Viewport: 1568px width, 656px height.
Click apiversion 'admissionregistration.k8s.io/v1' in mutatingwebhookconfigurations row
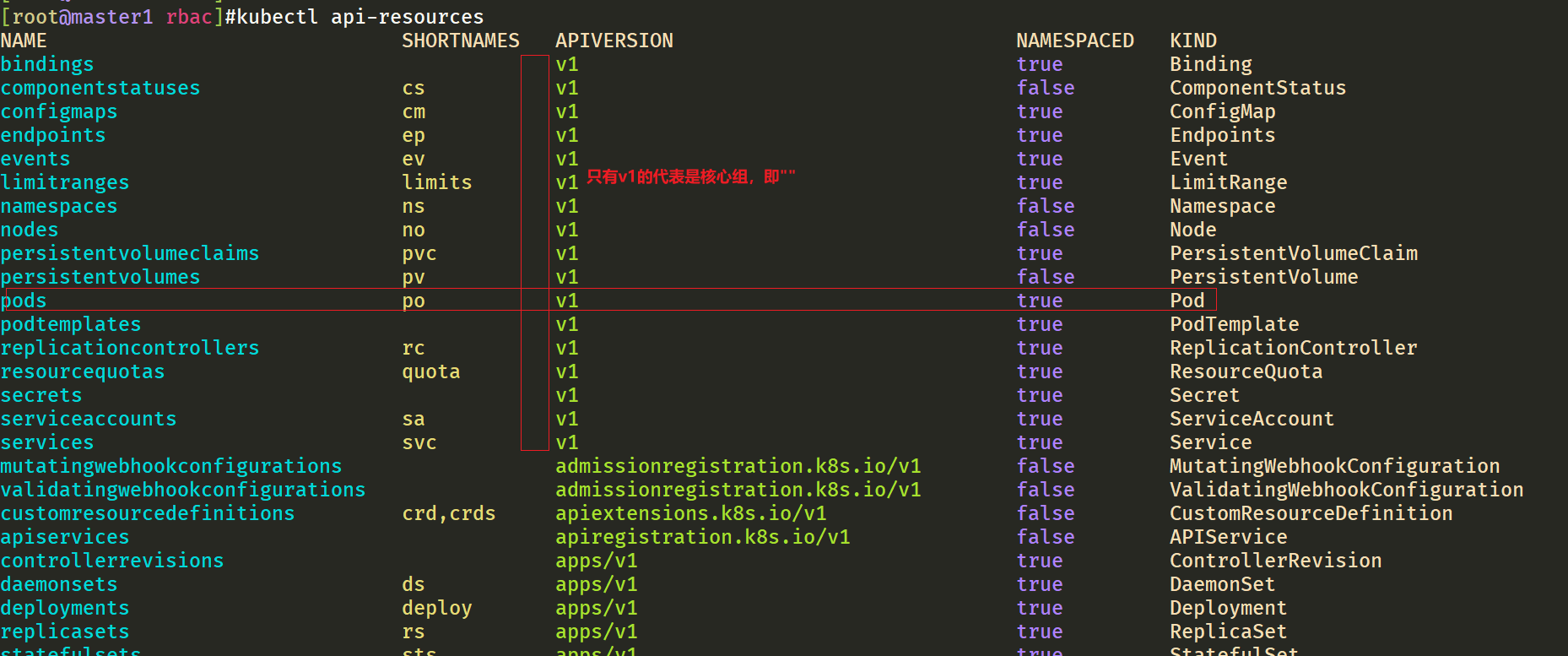pos(738,466)
